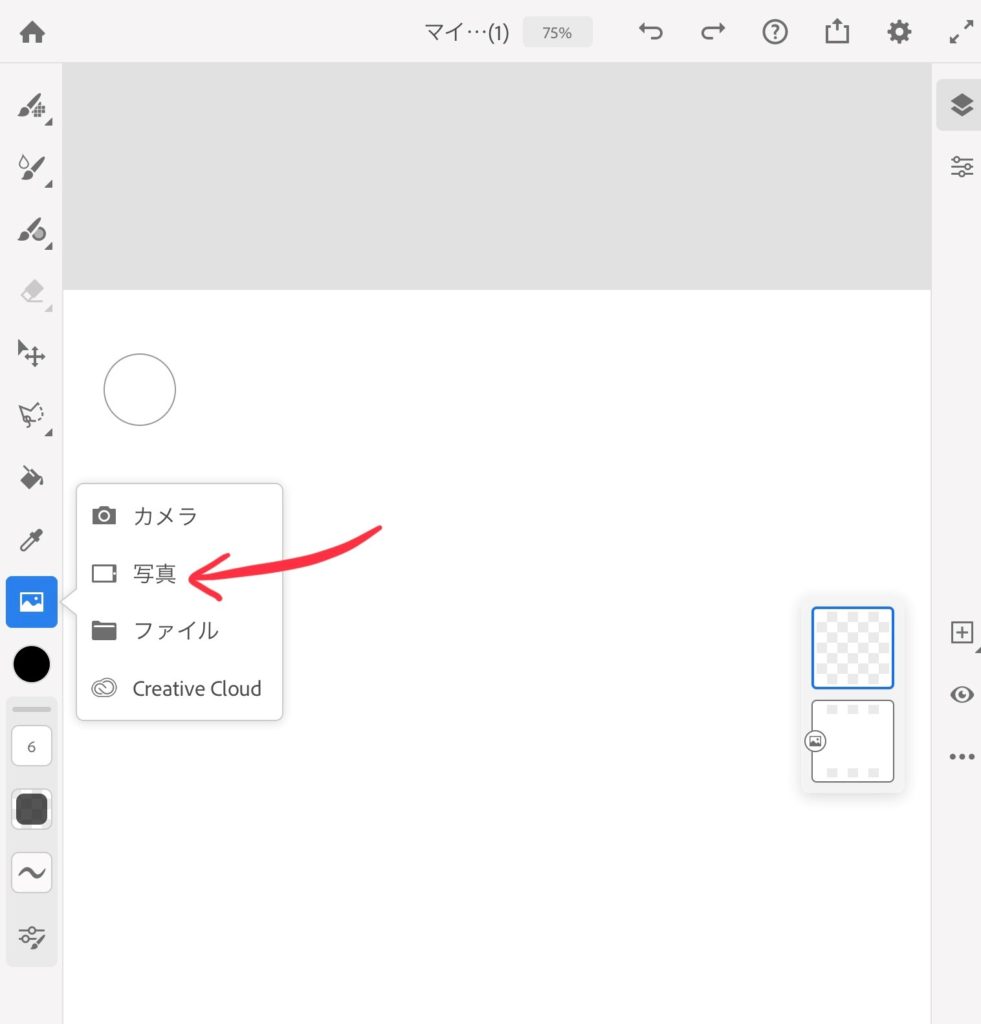Enter full screen mode
The height and width of the screenshot is (1024, 981).
click(x=961, y=31)
